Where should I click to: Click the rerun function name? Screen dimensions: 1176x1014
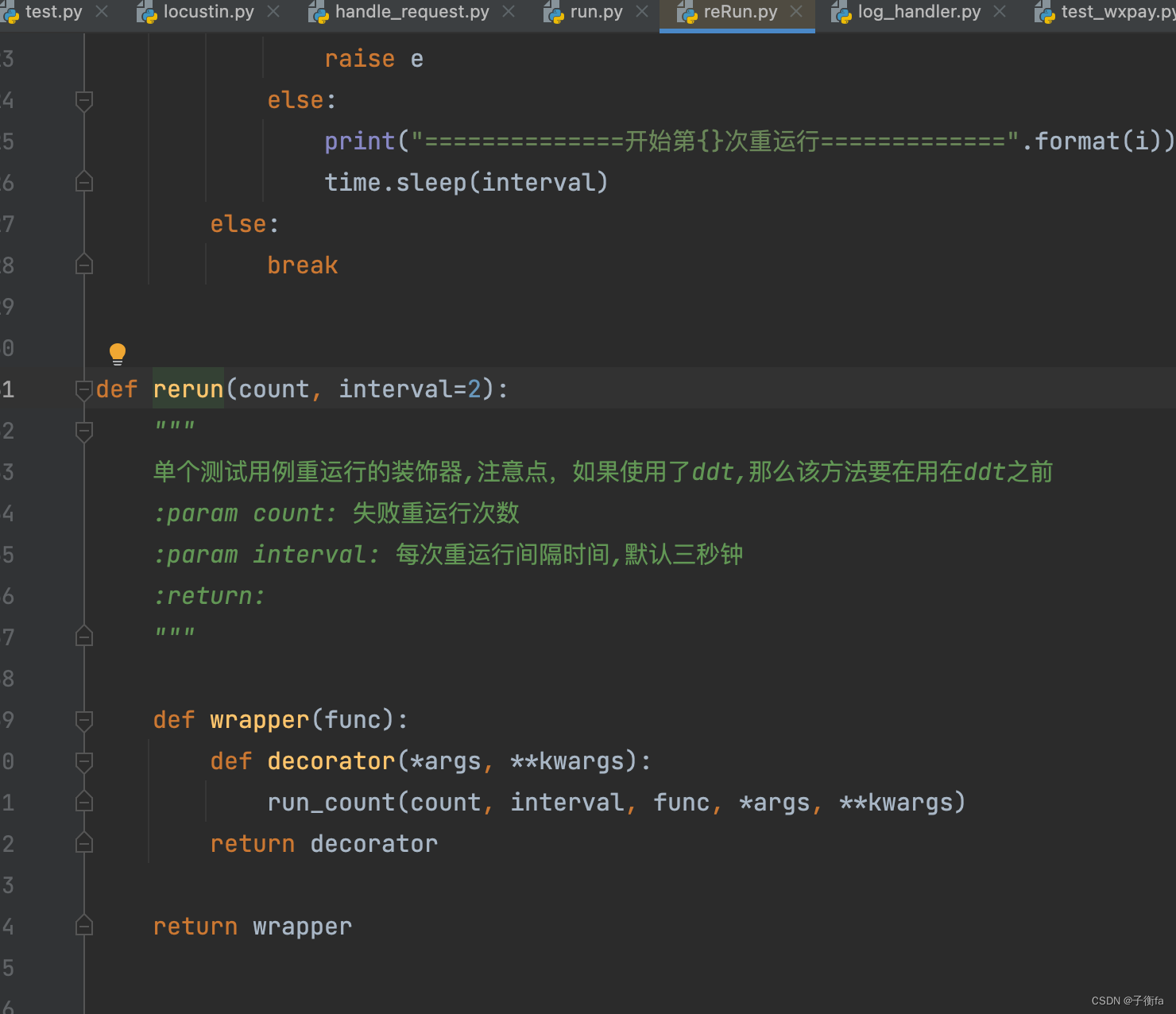pyautogui.click(x=188, y=389)
